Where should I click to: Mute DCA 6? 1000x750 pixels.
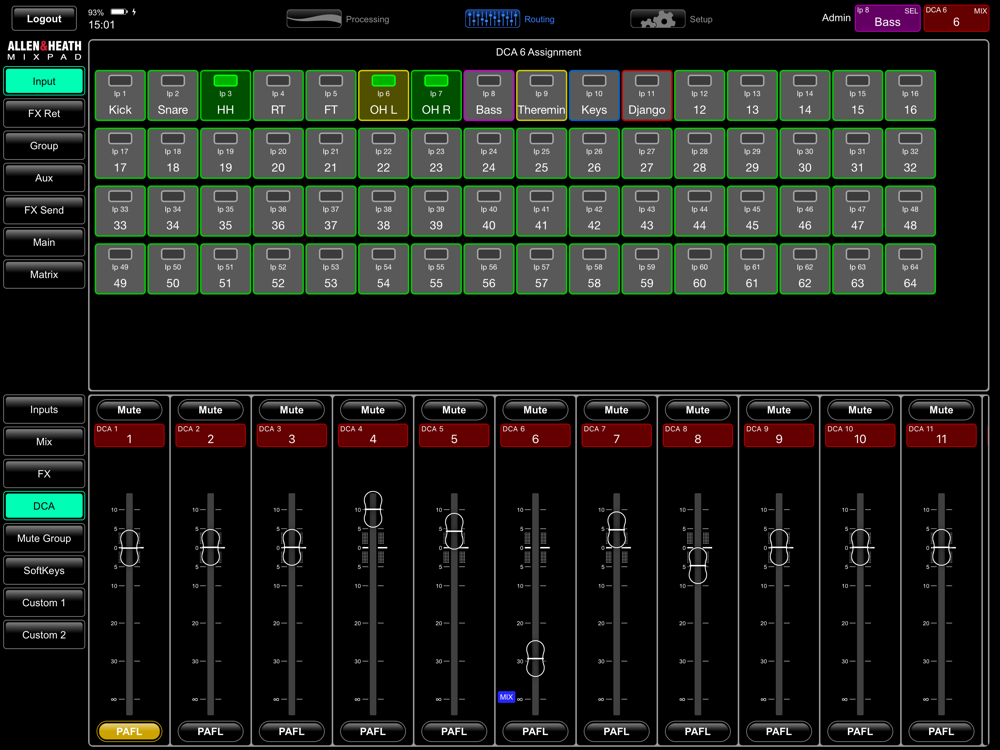coord(535,410)
